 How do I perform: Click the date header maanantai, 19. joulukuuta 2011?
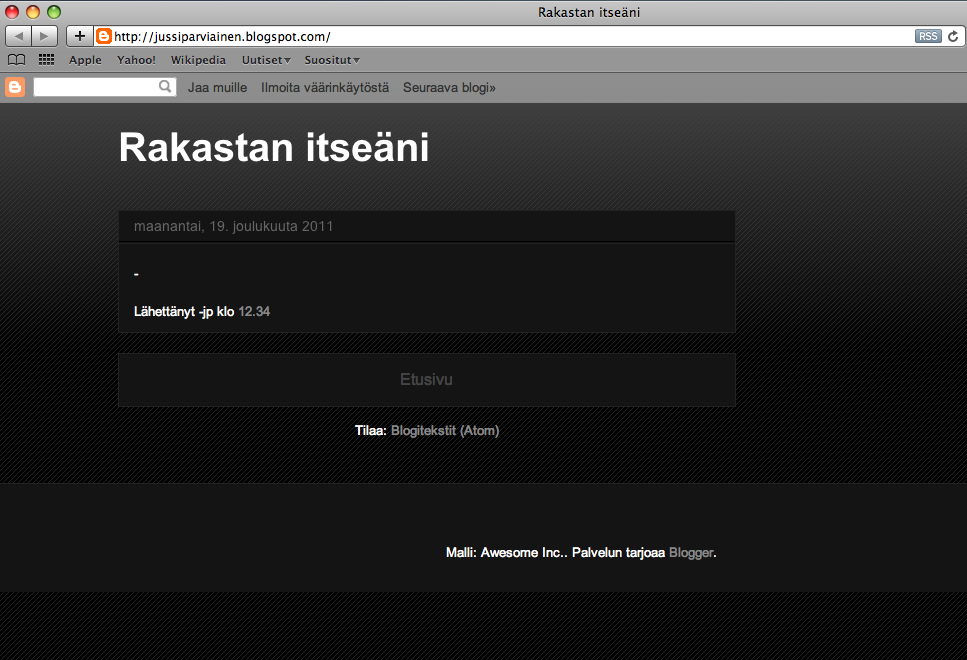point(233,226)
